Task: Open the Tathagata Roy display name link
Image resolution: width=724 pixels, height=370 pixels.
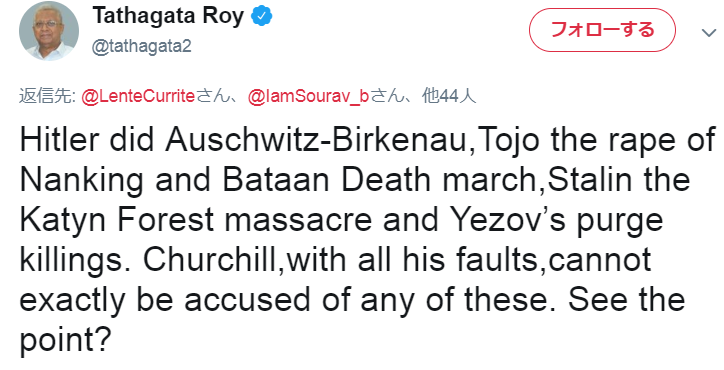Action: point(169,17)
